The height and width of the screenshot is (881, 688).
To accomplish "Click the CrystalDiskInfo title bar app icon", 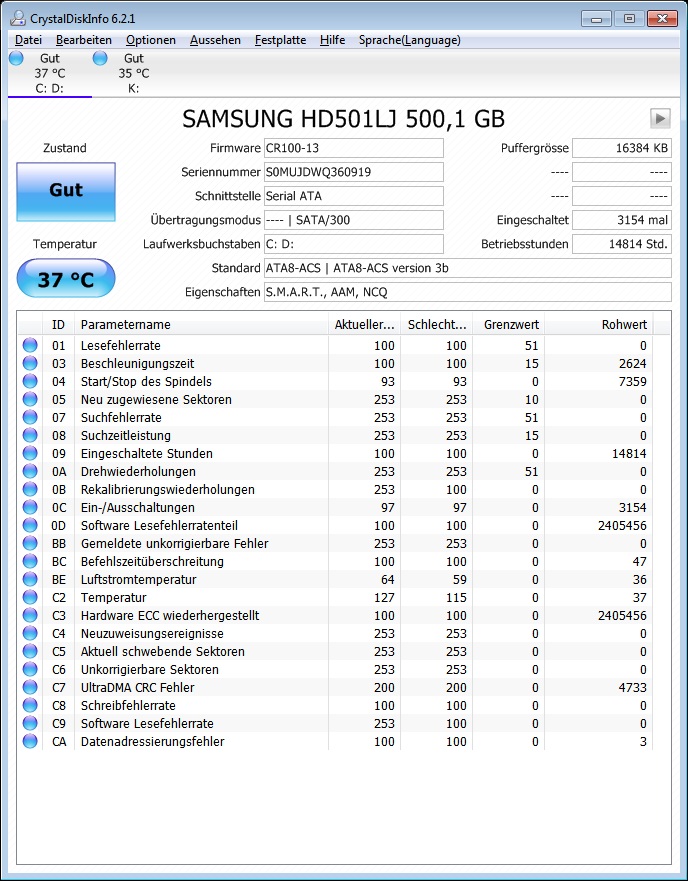I will point(17,19).
